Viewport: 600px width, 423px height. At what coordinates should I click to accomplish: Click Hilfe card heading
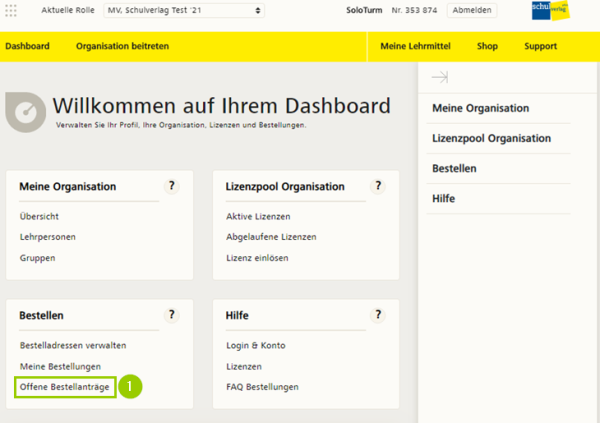(237, 315)
